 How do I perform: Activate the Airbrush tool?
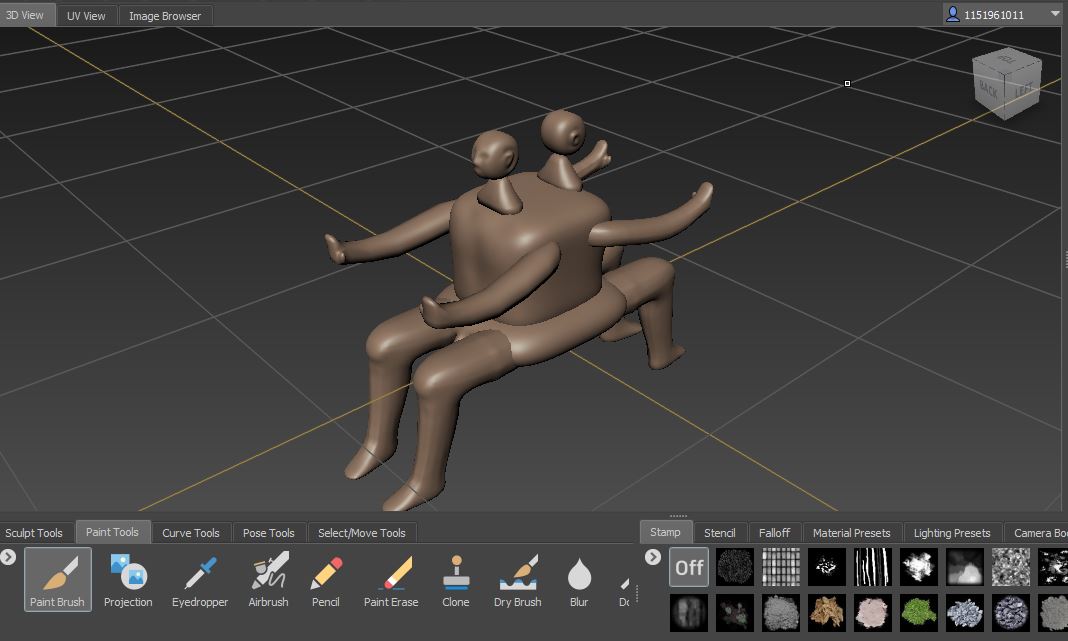pyautogui.click(x=268, y=579)
